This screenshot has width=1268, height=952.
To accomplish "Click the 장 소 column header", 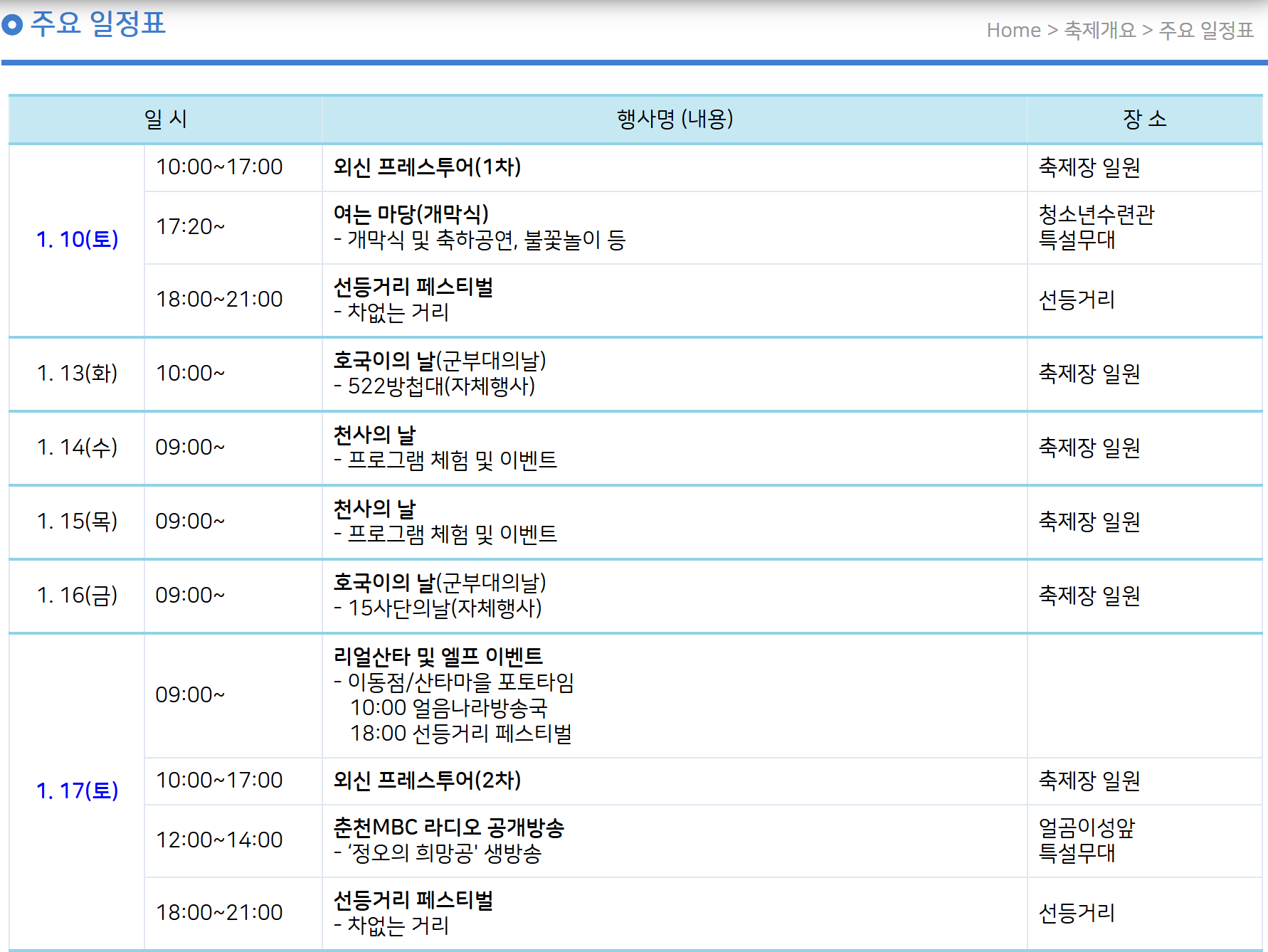I will 1145,119.
